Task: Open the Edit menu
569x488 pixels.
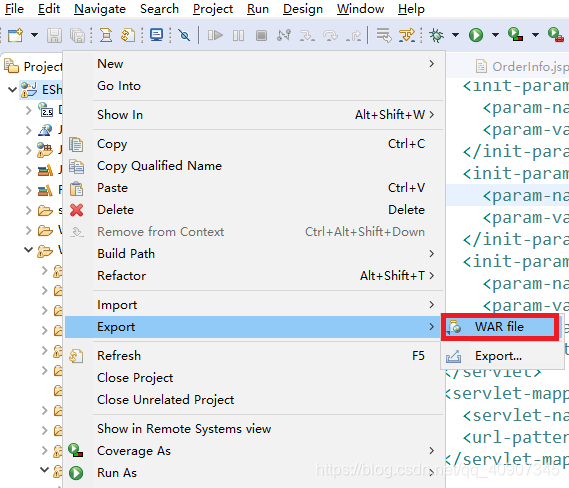Action: pos(49,9)
